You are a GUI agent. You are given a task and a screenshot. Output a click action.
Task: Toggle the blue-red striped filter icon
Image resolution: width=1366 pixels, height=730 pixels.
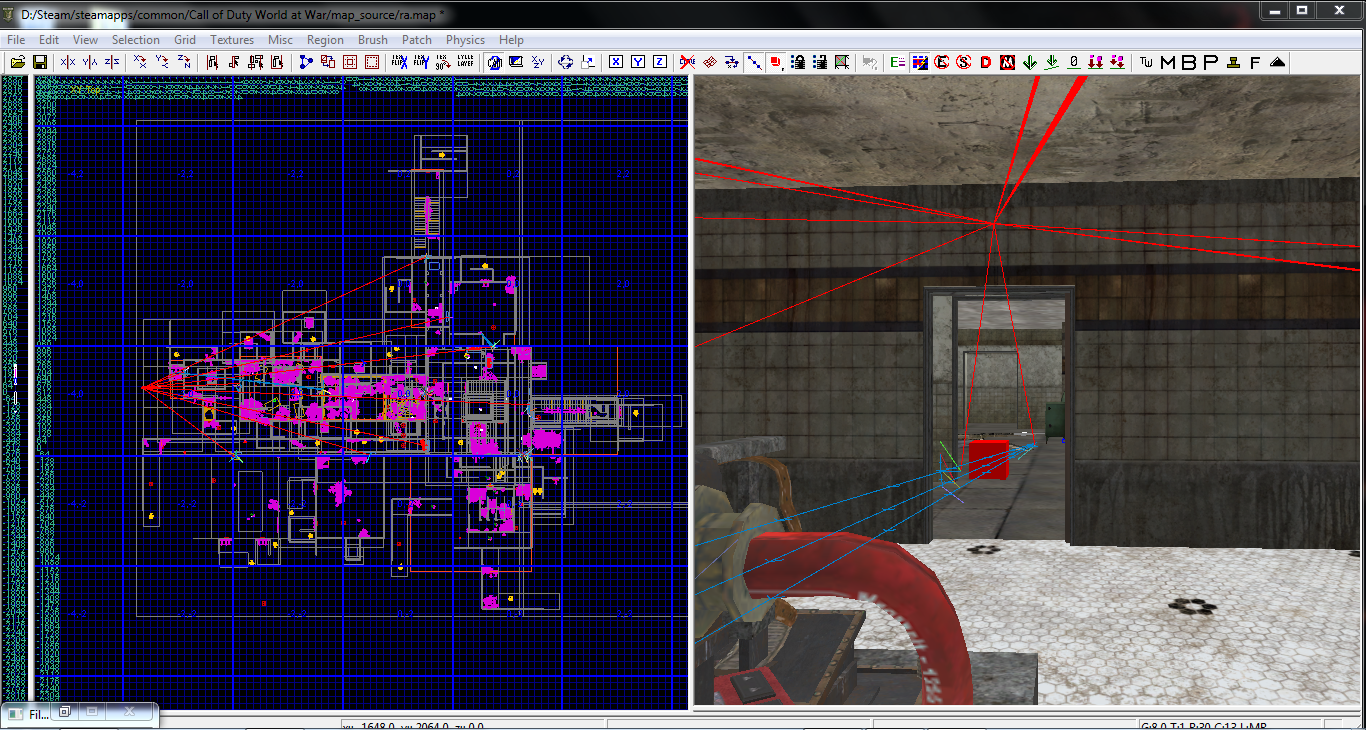tap(920, 62)
